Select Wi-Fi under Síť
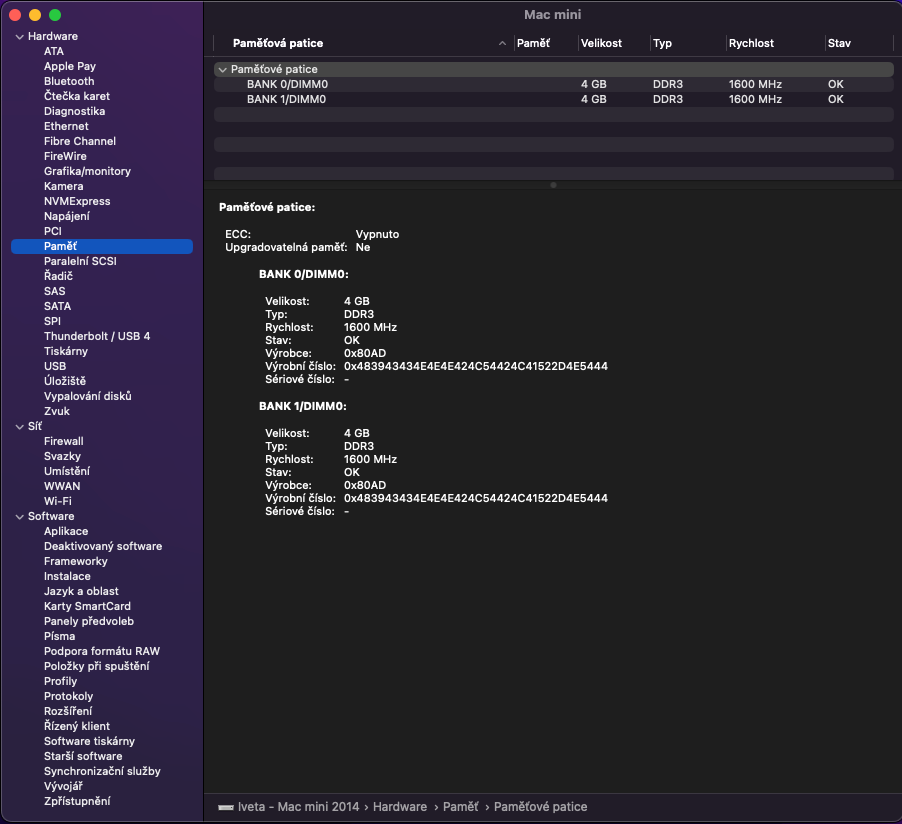This screenshot has width=902, height=824. coord(58,501)
